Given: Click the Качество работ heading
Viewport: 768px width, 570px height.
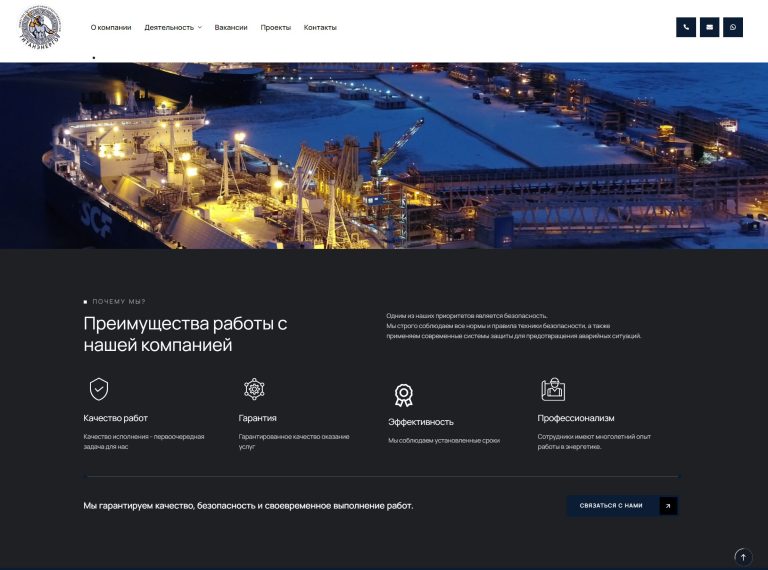Looking at the screenshot, I should pos(116,418).
